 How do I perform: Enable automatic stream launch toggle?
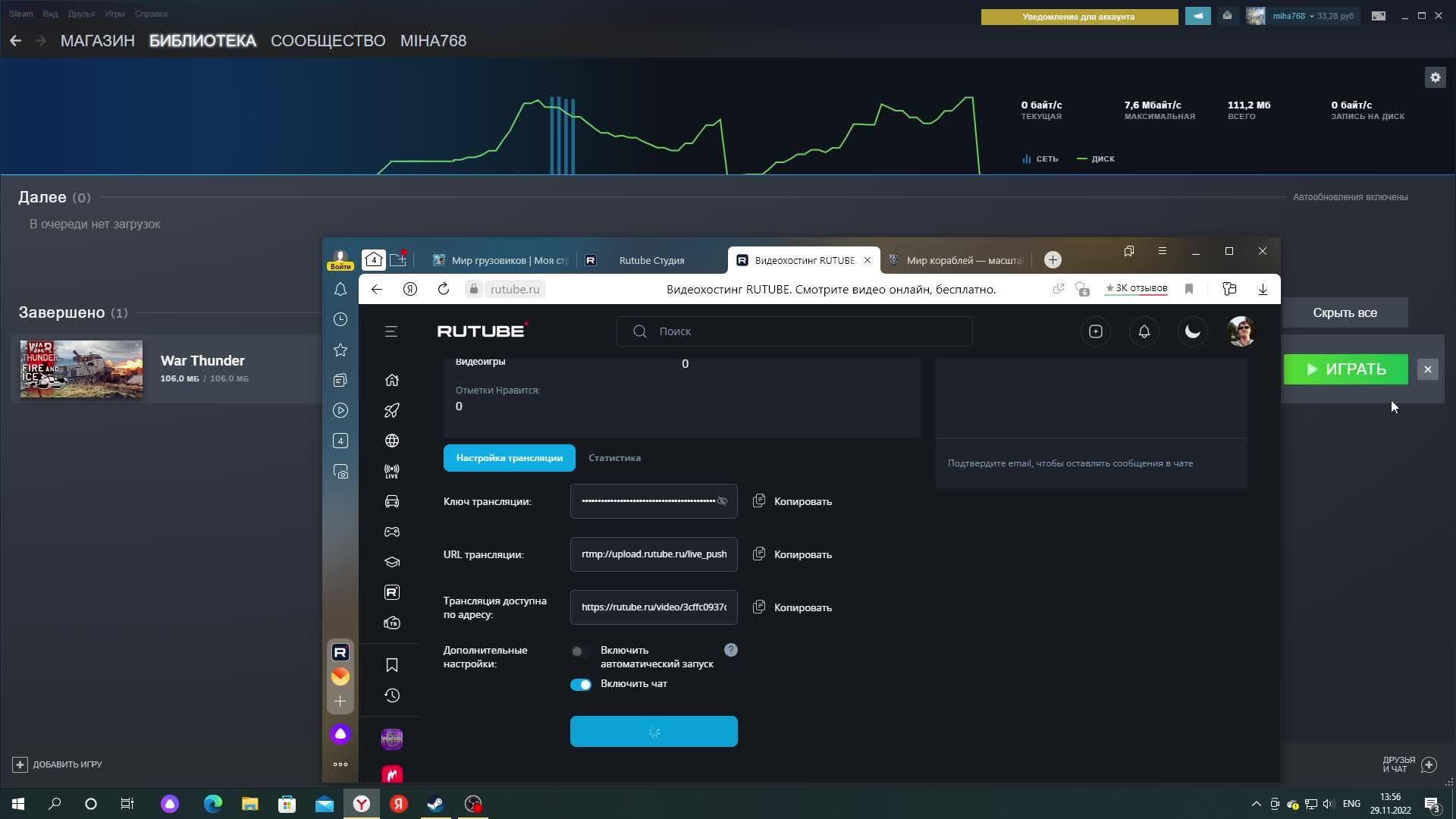[x=581, y=651]
